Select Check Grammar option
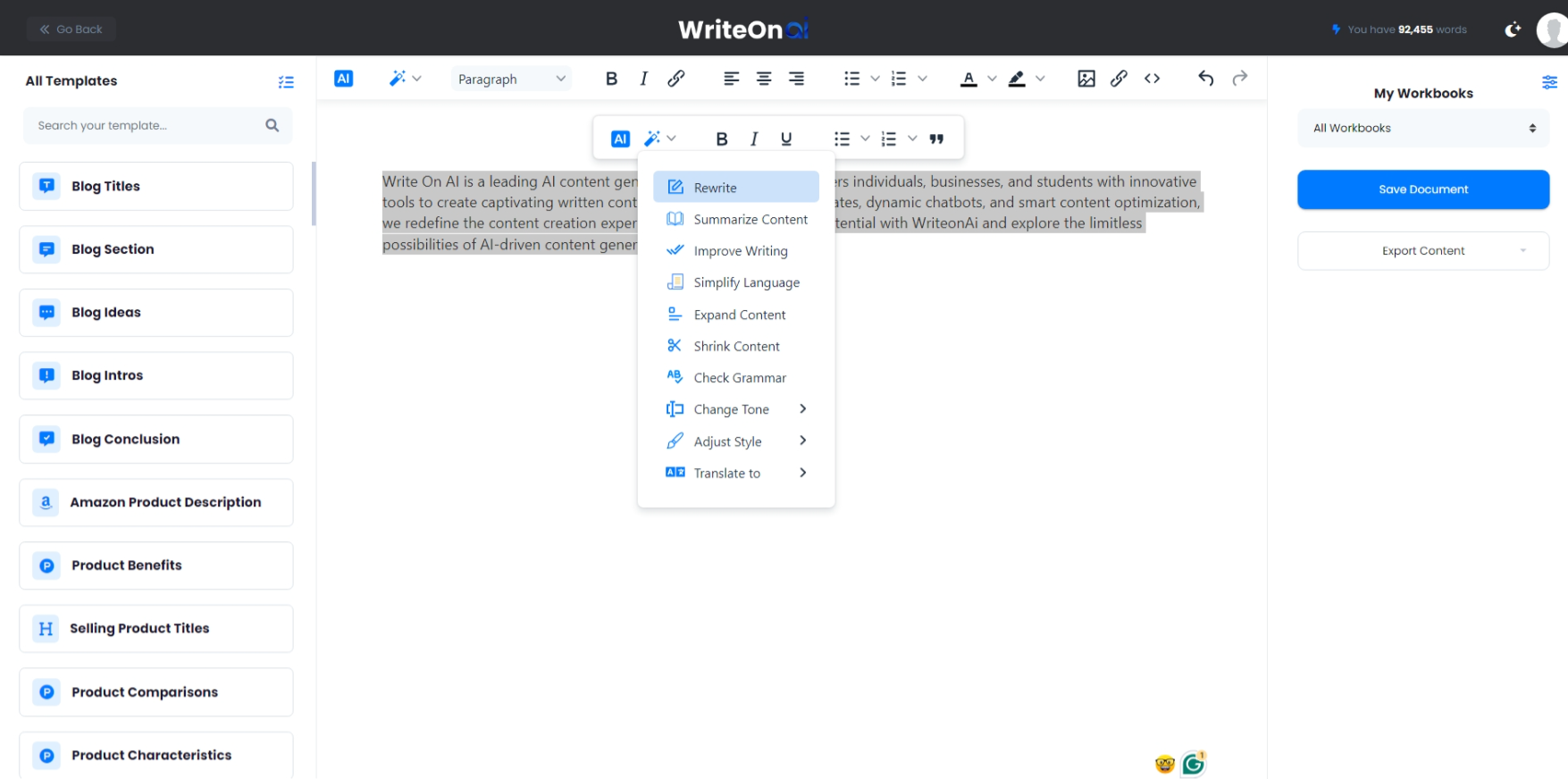1568x779 pixels. pyautogui.click(x=736, y=378)
